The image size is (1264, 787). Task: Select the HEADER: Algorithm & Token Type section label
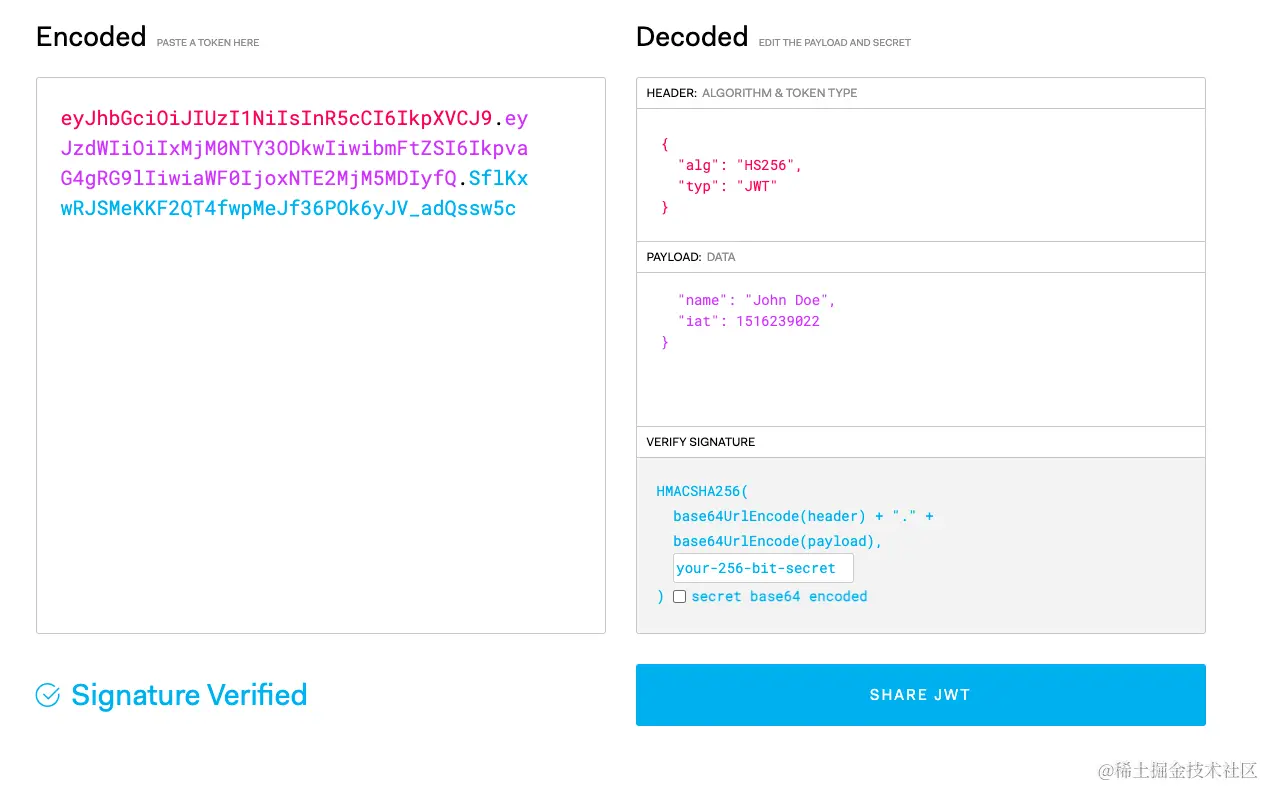pos(751,93)
